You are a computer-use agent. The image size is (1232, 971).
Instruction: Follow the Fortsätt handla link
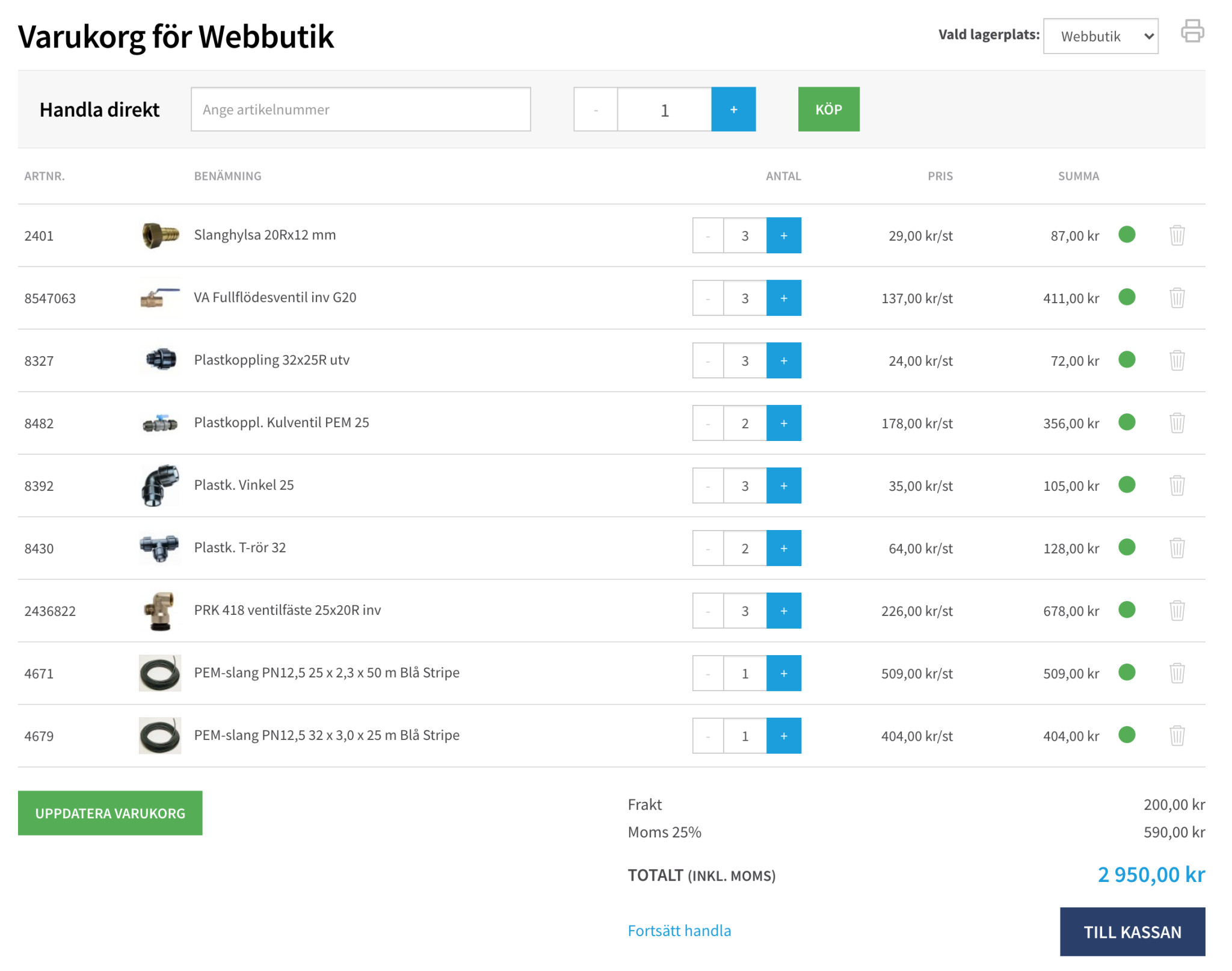(679, 931)
